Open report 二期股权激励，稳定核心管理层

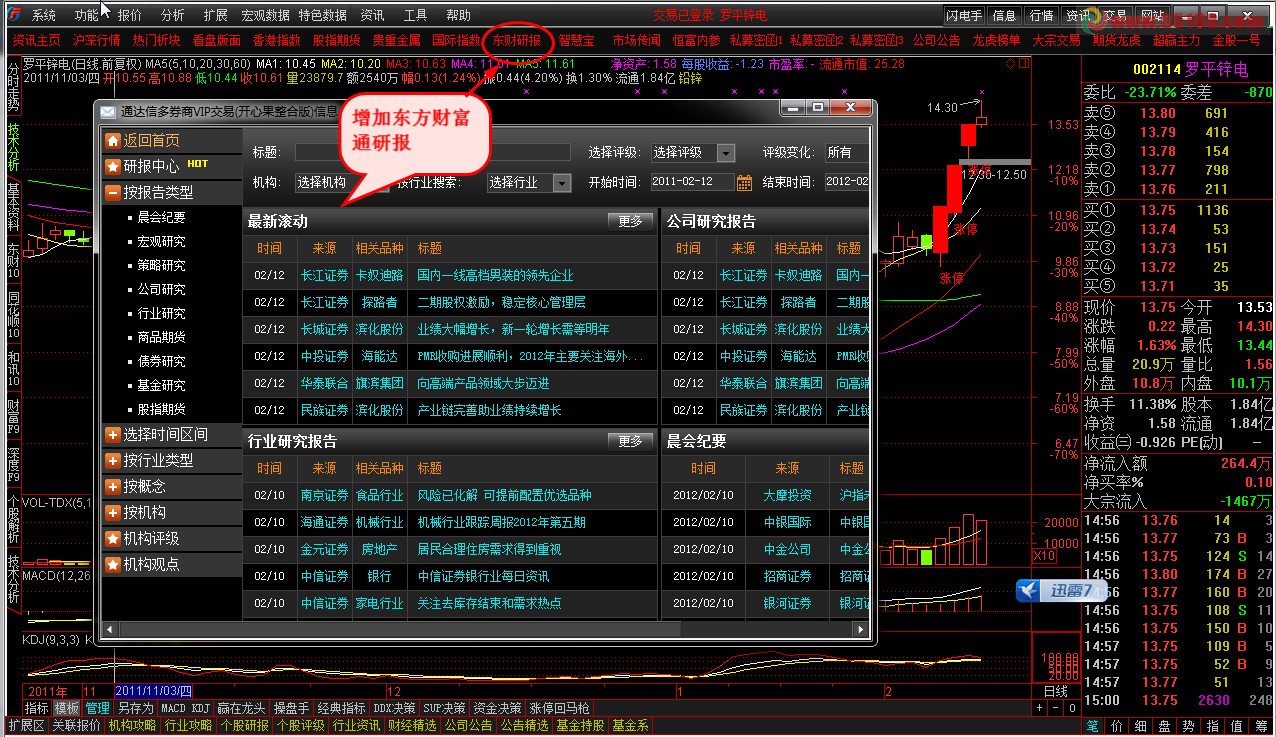pos(501,302)
